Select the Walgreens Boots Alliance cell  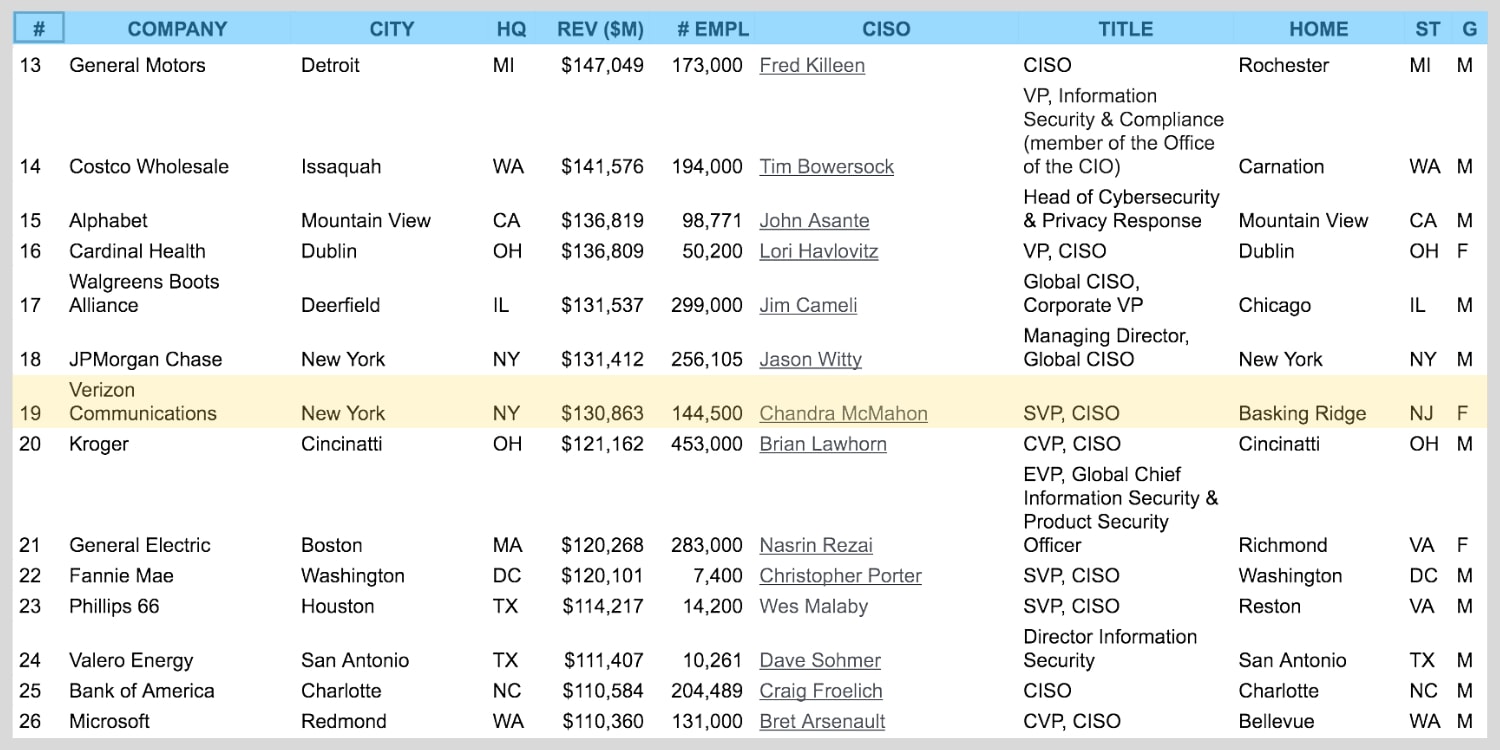tap(144, 293)
